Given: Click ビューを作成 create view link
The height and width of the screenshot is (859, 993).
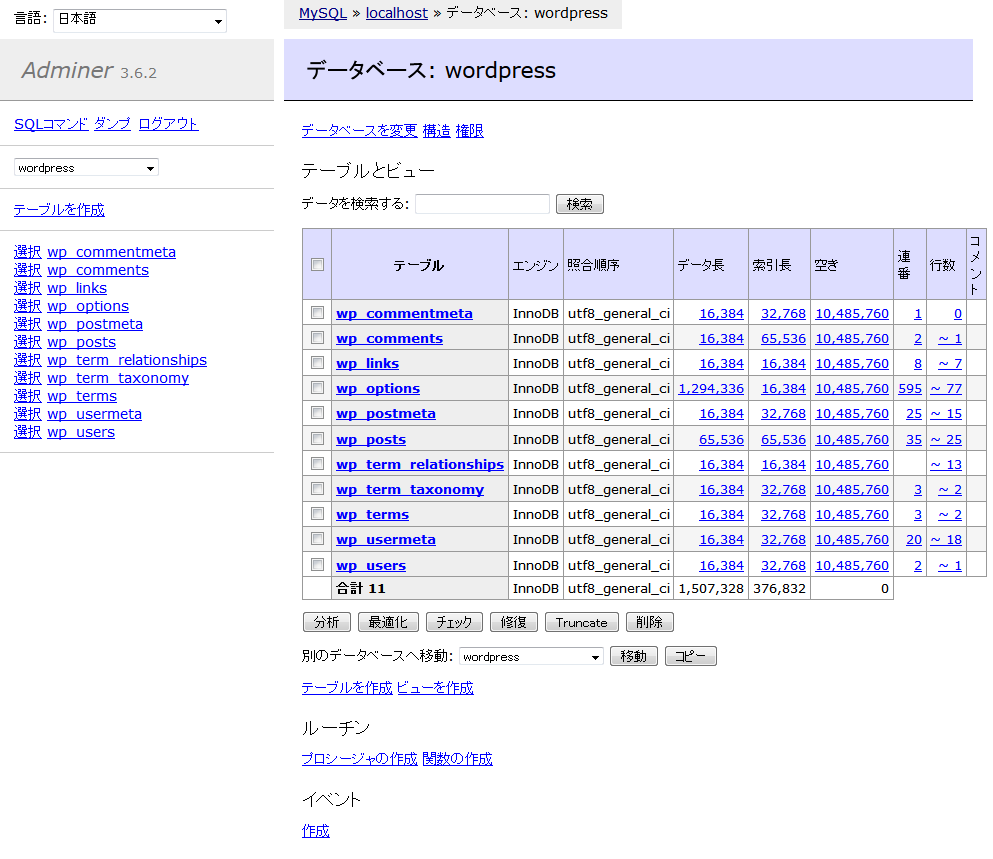Looking at the screenshot, I should (x=435, y=688).
